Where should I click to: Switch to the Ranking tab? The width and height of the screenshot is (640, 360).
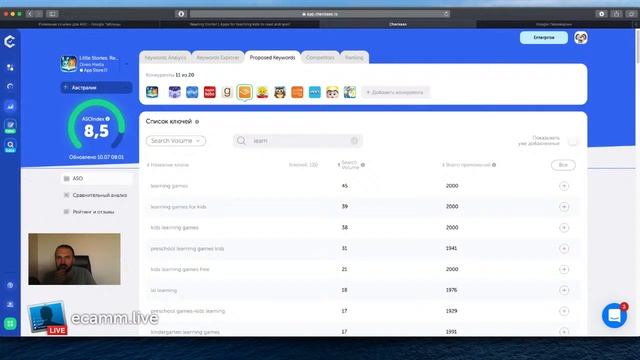(x=354, y=58)
